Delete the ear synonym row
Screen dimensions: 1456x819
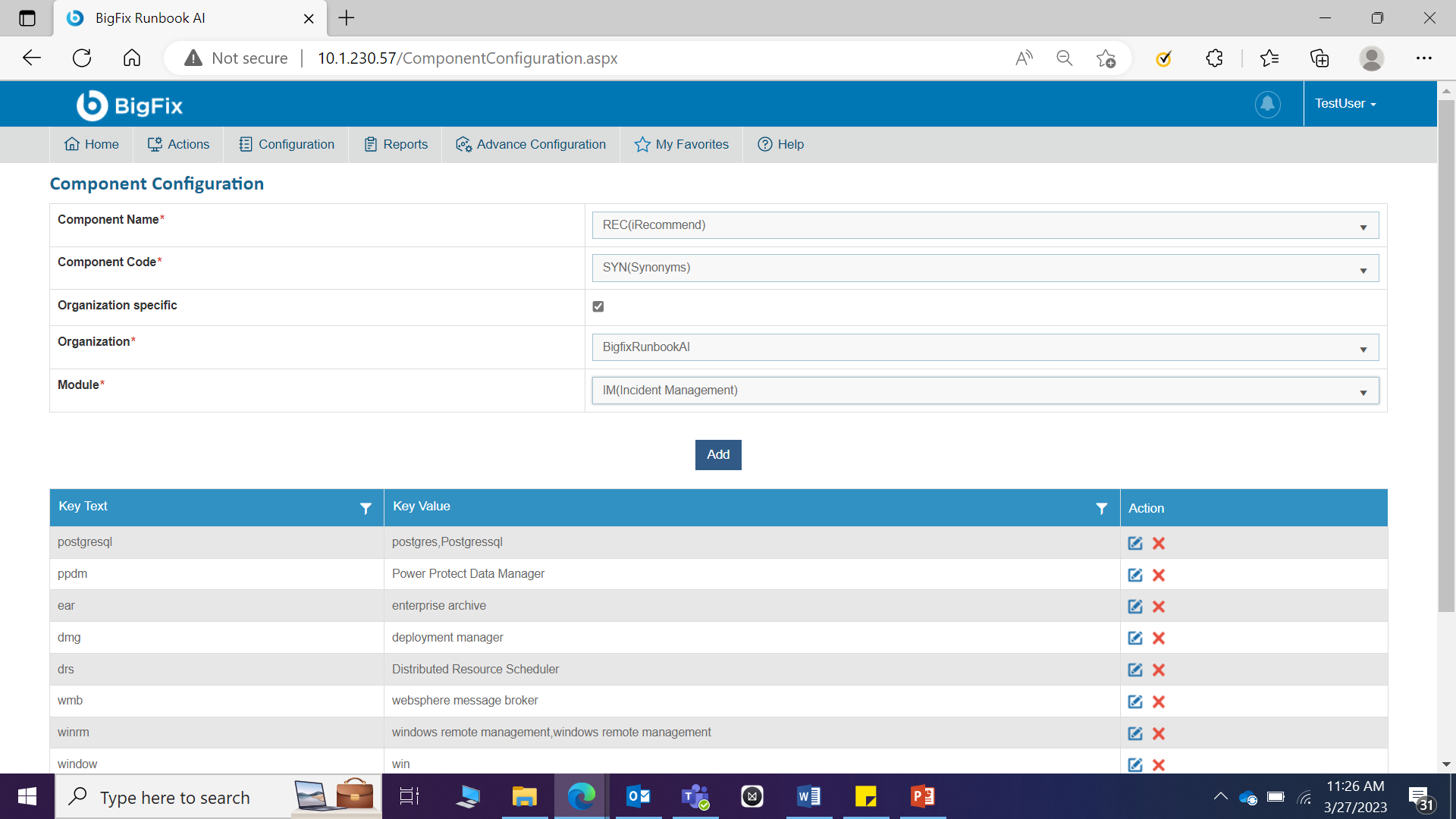(1158, 607)
